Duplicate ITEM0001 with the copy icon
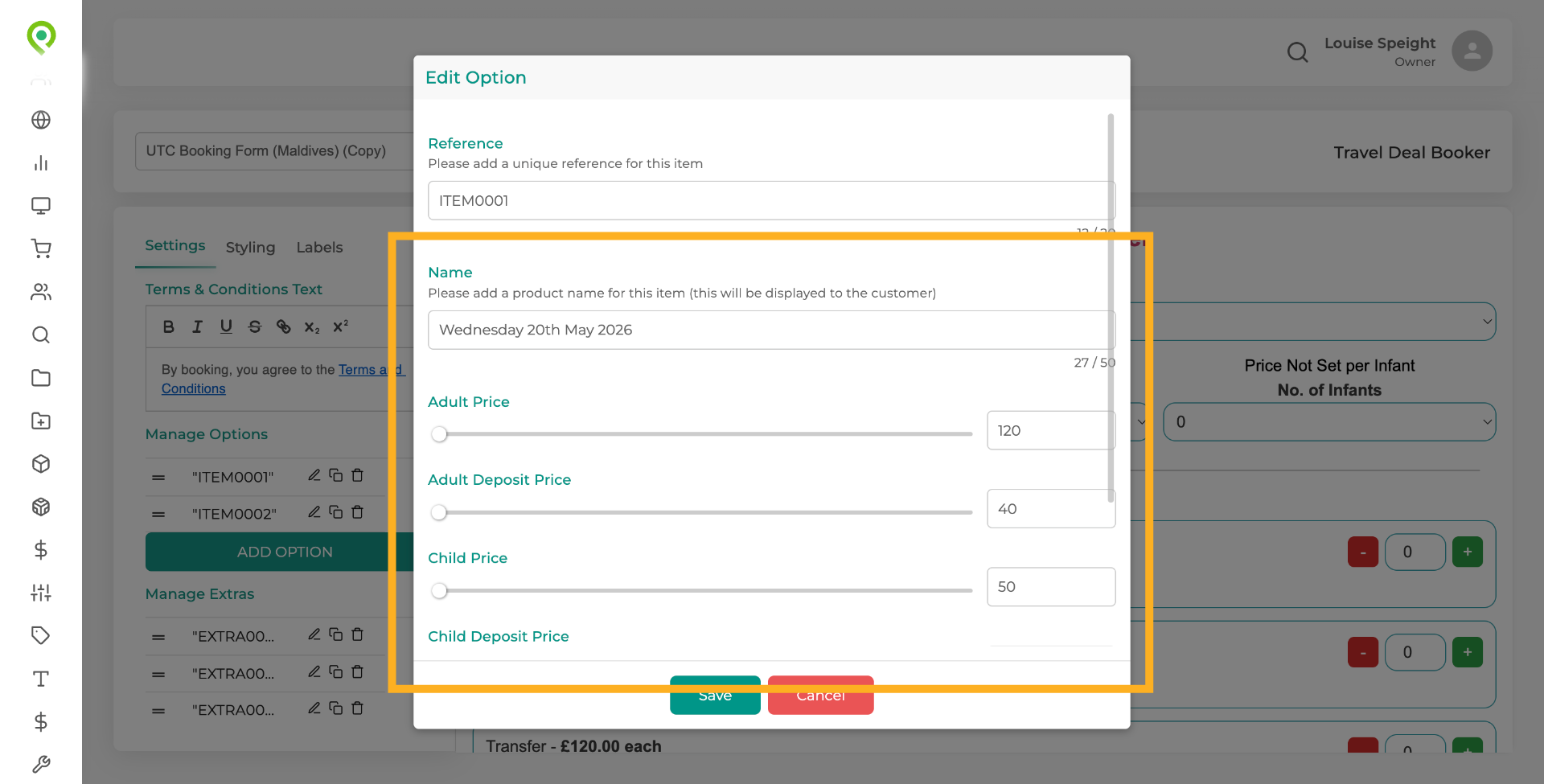 (335, 474)
